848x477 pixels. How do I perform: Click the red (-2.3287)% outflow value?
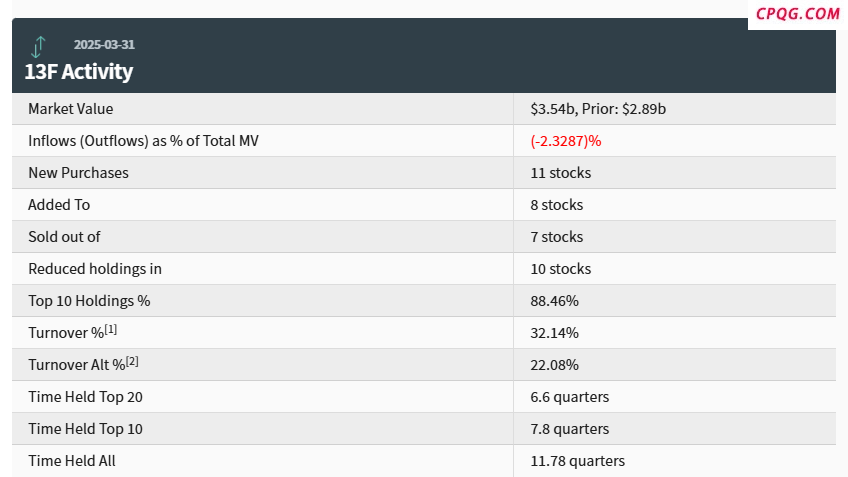point(566,141)
